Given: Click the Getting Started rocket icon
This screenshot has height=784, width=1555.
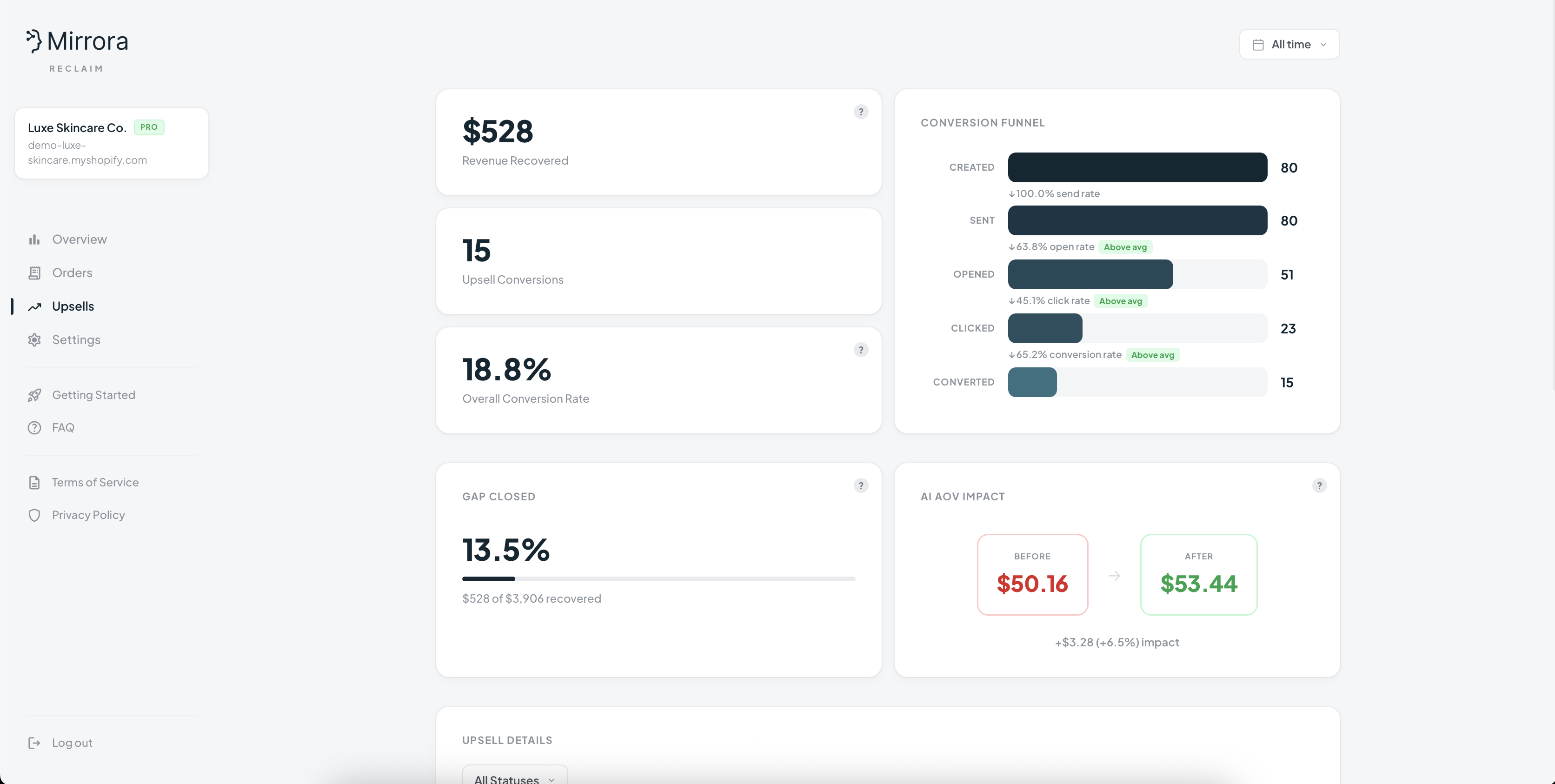Looking at the screenshot, I should pos(34,395).
